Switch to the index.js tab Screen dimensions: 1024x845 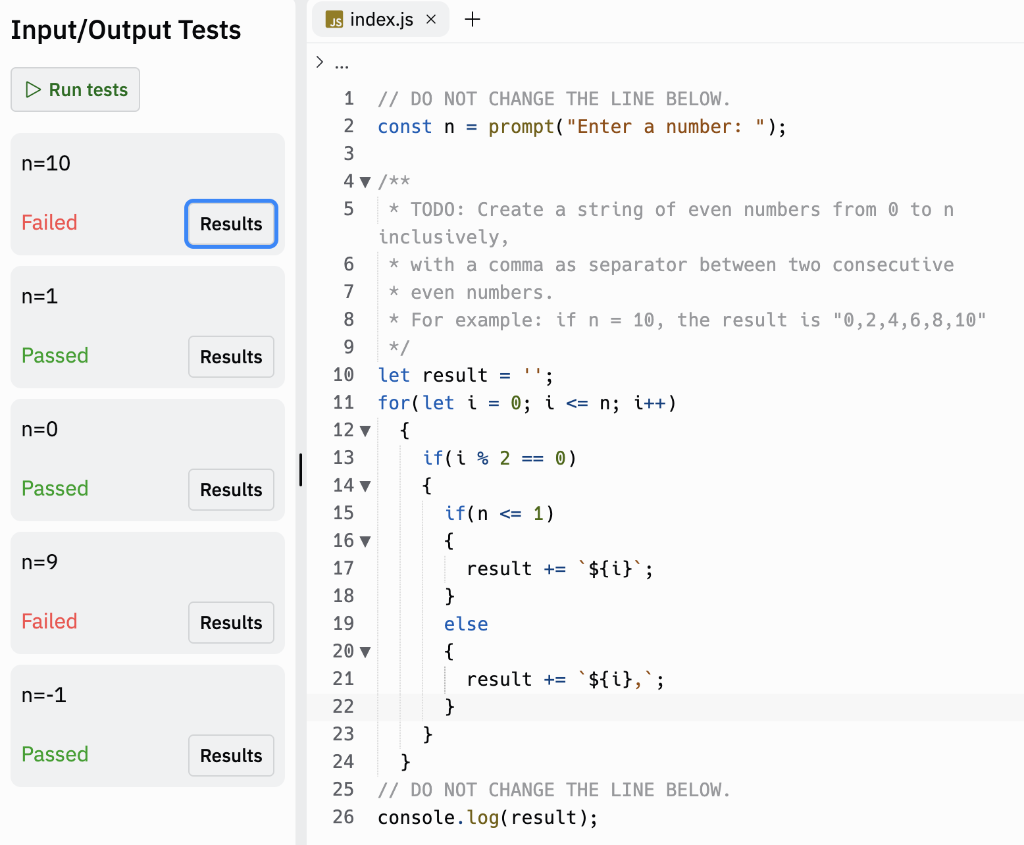coord(383,19)
